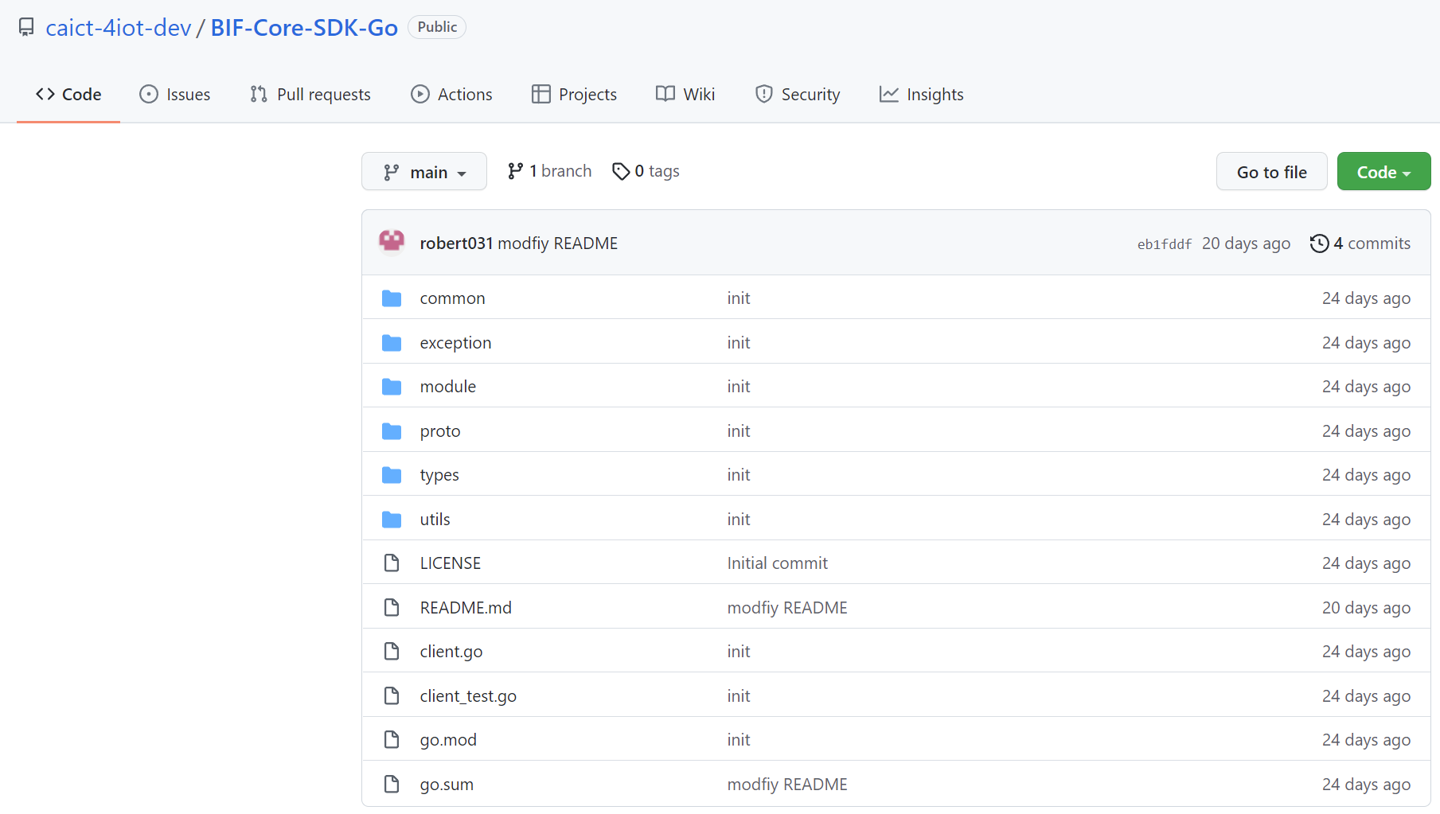The width and height of the screenshot is (1440, 814).
Task: Open the module folder
Action: click(x=448, y=387)
